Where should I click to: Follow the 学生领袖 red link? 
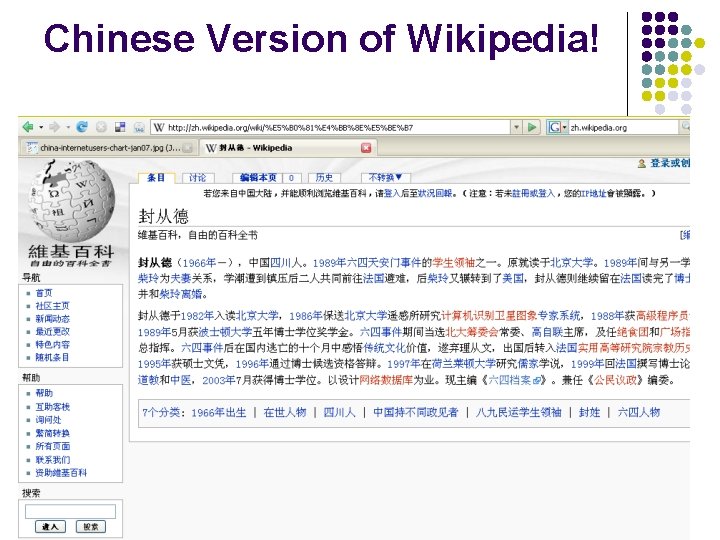point(454,263)
